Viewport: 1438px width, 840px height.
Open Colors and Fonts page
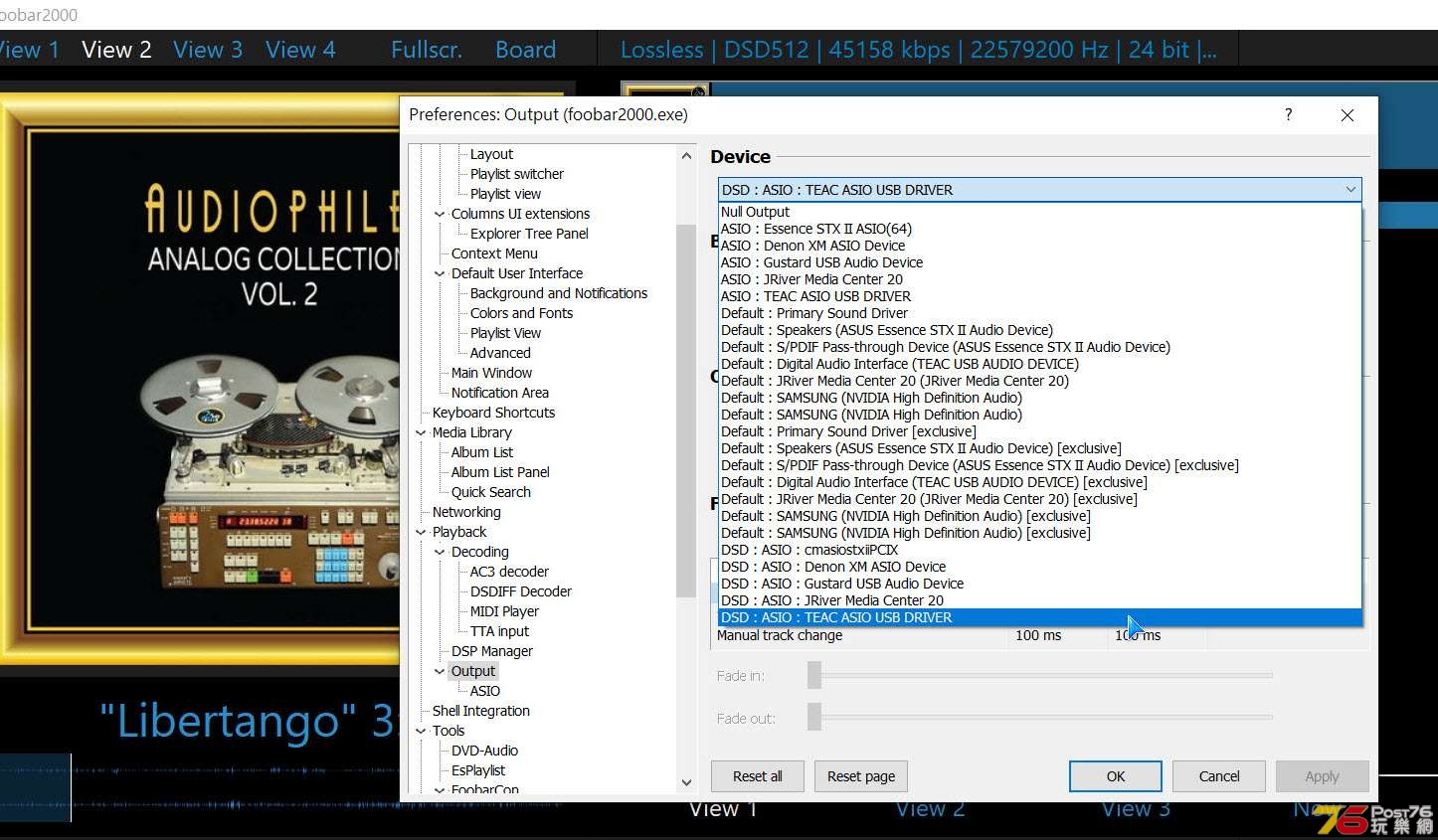(x=521, y=313)
